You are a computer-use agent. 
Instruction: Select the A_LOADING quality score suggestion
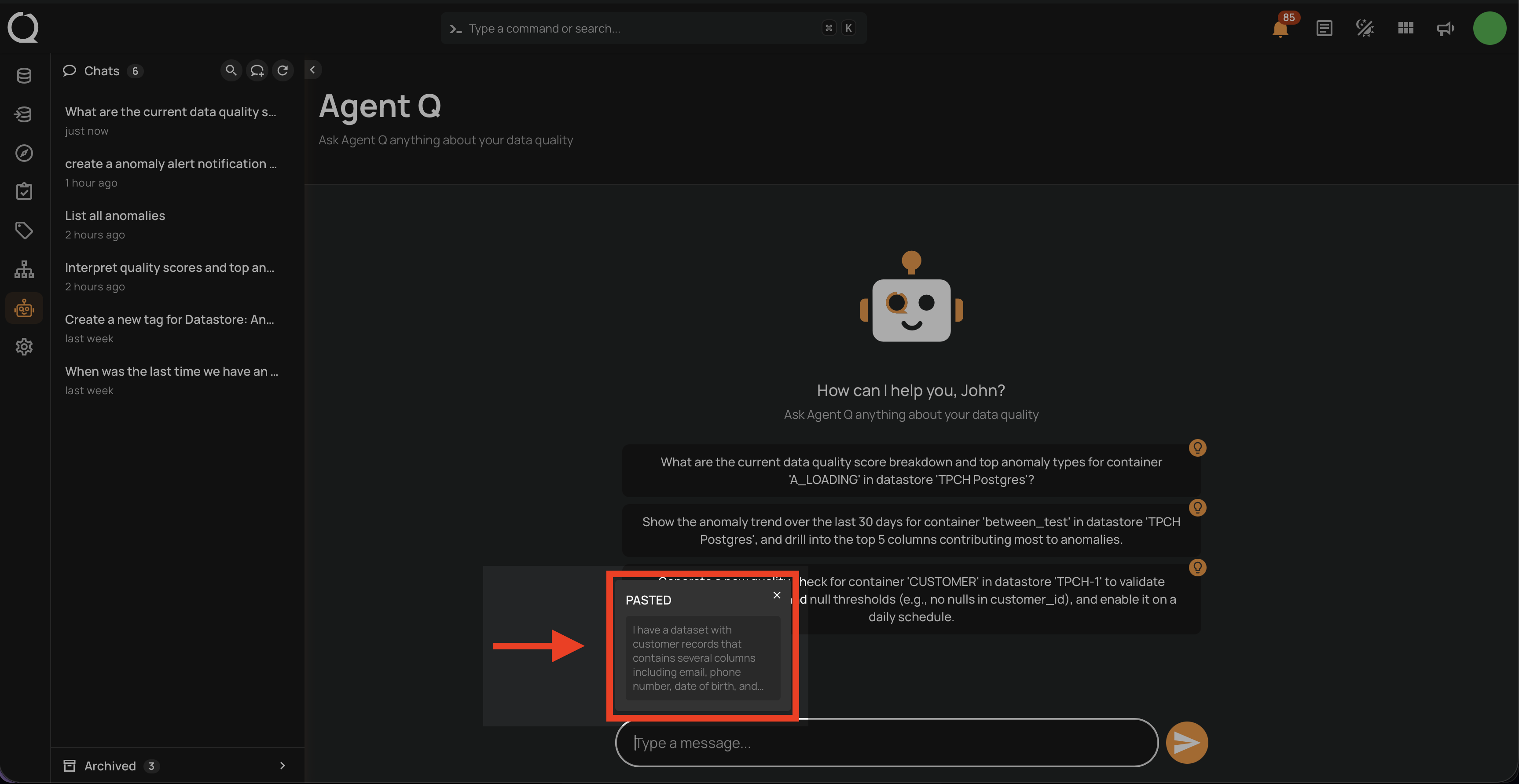(911, 470)
